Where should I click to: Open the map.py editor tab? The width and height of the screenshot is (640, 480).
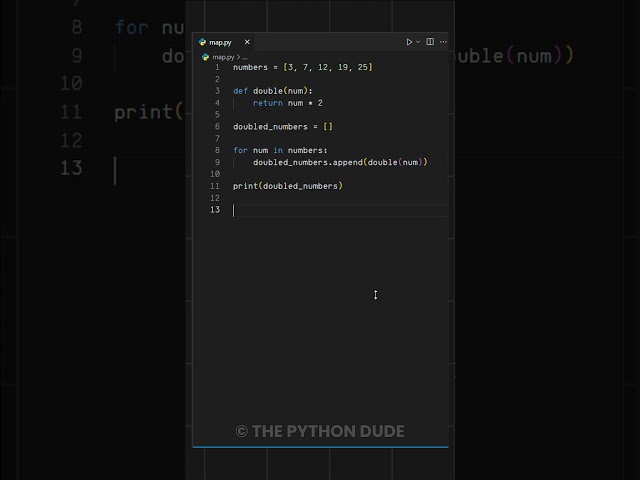224,42
